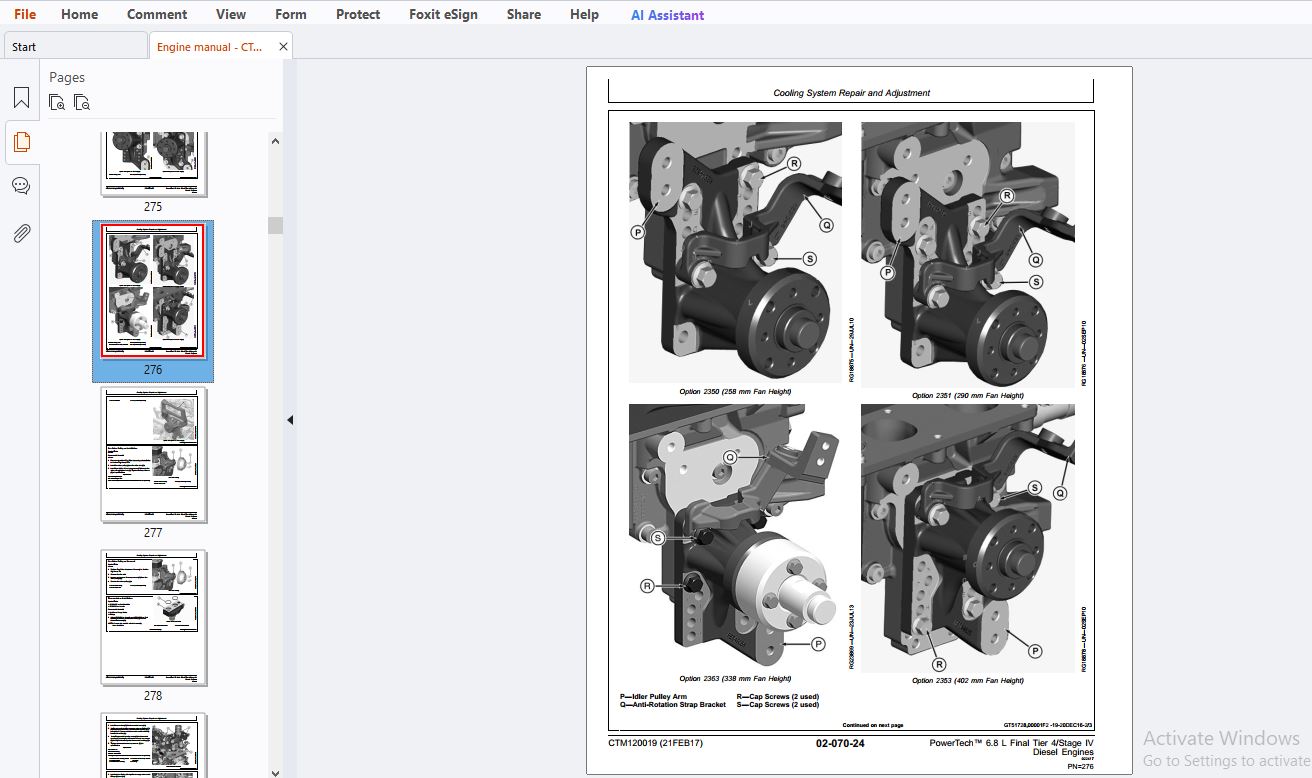The height and width of the screenshot is (778, 1312).
Task: Click the 'Pages' panel heading
Action: 67,77
